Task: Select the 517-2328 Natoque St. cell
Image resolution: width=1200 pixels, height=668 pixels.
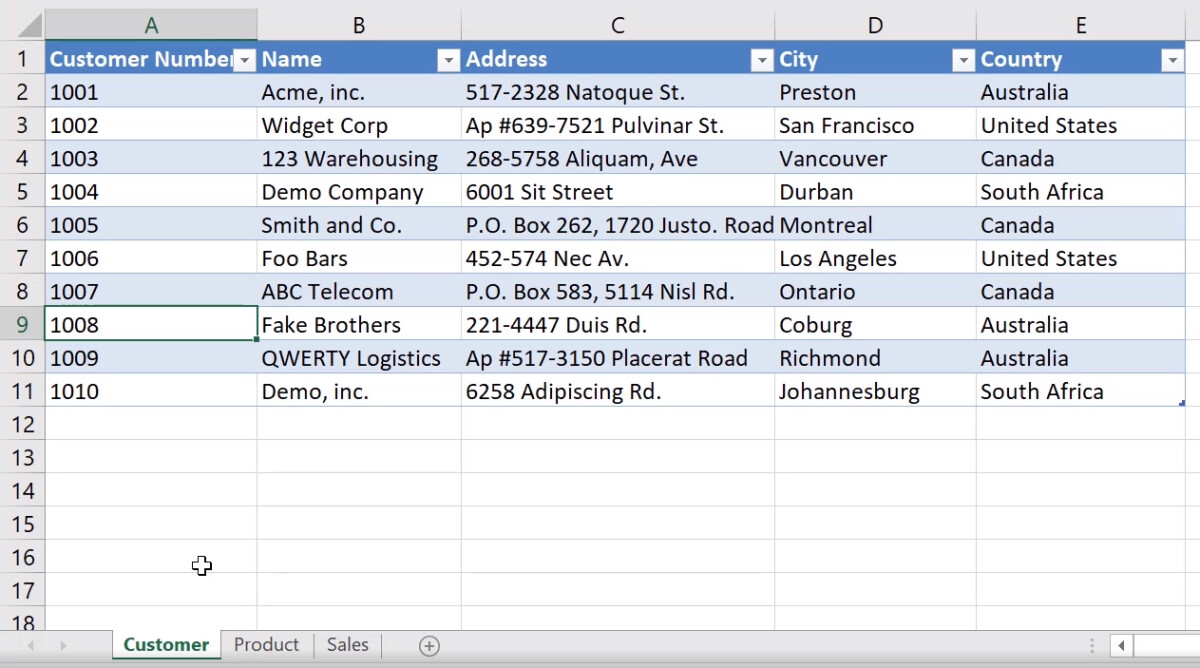Action: coord(618,92)
